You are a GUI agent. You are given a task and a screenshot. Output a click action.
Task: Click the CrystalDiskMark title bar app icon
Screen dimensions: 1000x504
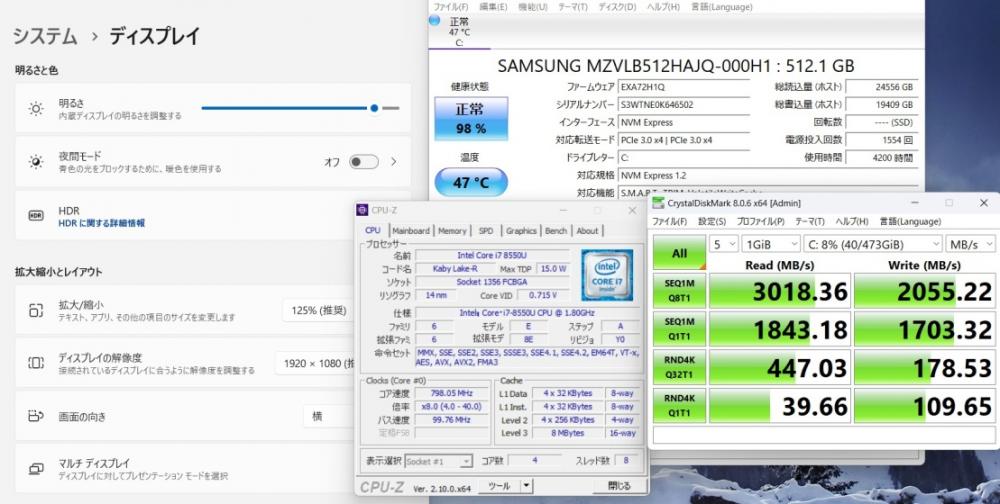[658, 203]
